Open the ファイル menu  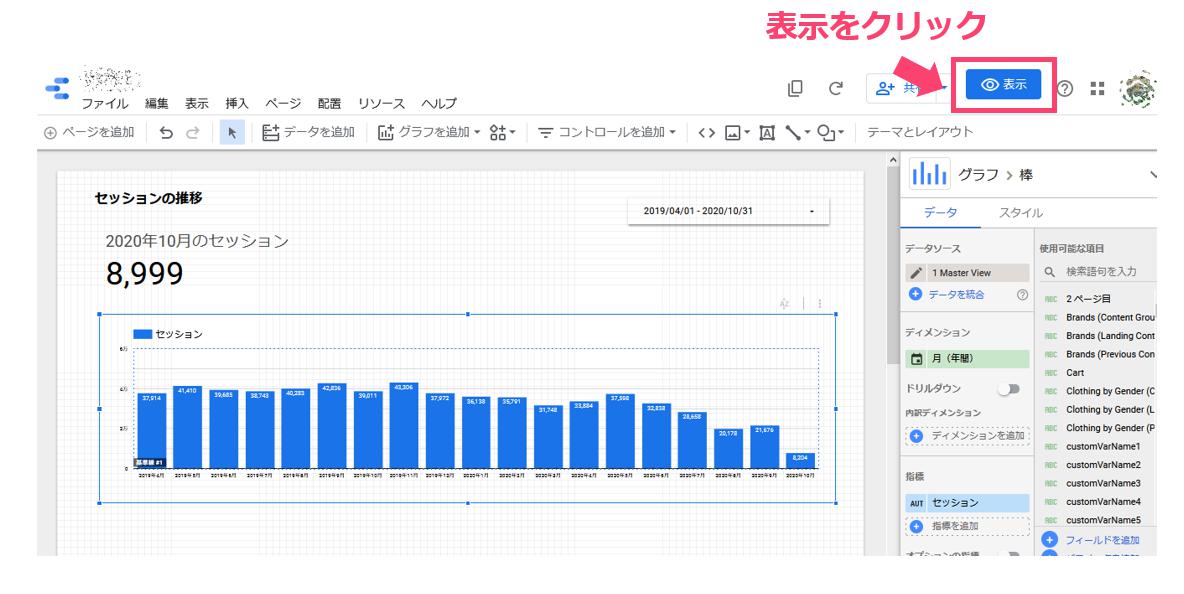[x=105, y=104]
